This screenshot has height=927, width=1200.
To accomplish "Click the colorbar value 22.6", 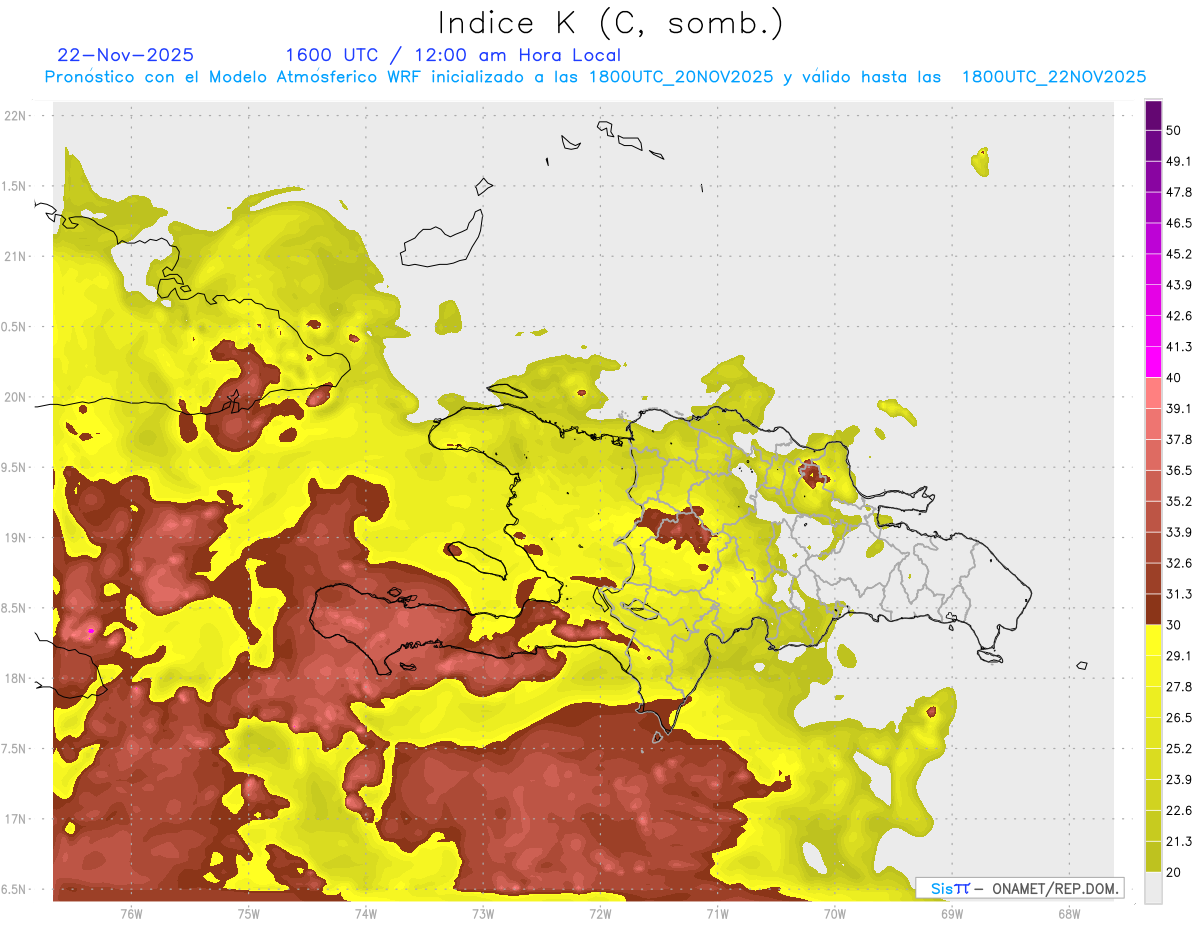I will tap(1179, 811).
